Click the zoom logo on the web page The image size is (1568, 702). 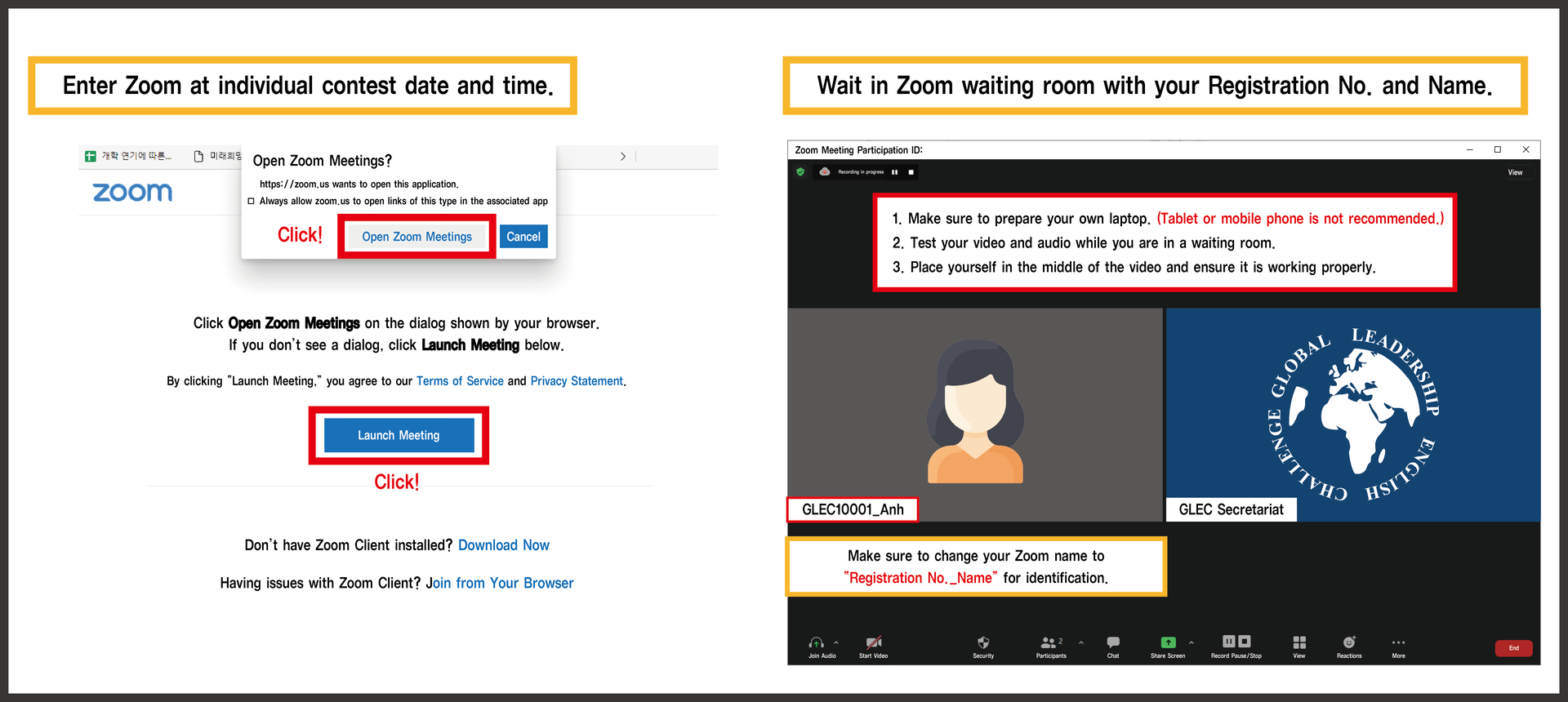[132, 193]
